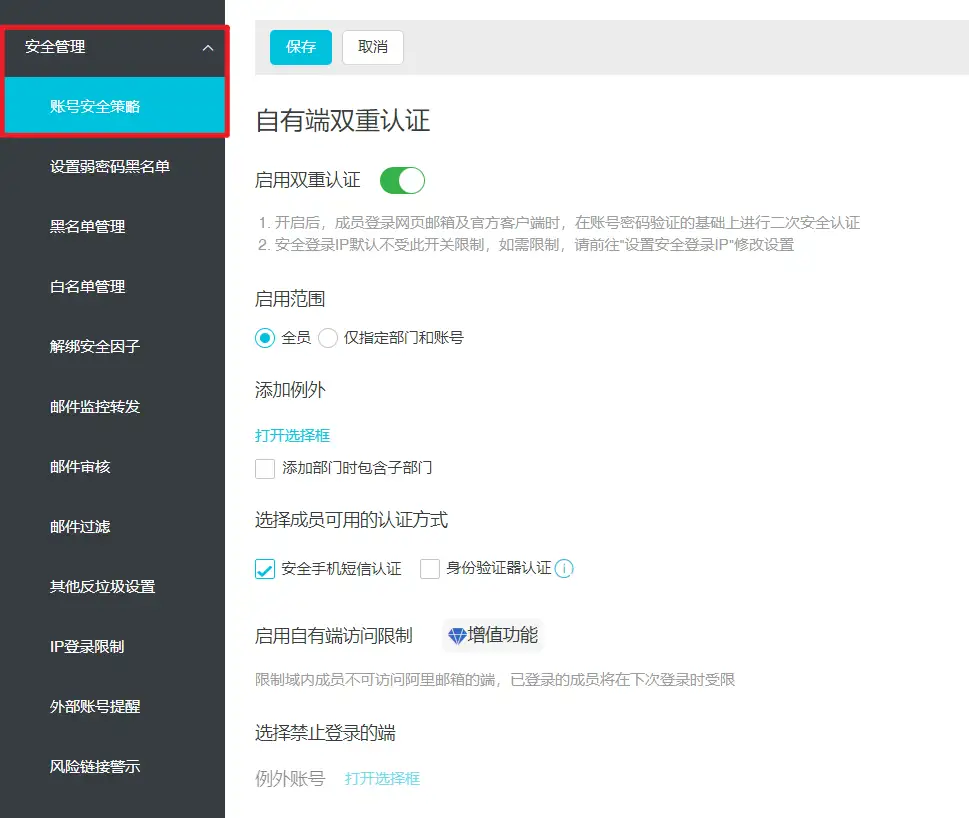Go to 设置弱密码黑名单 menu item
The image size is (969, 818).
(x=110, y=166)
